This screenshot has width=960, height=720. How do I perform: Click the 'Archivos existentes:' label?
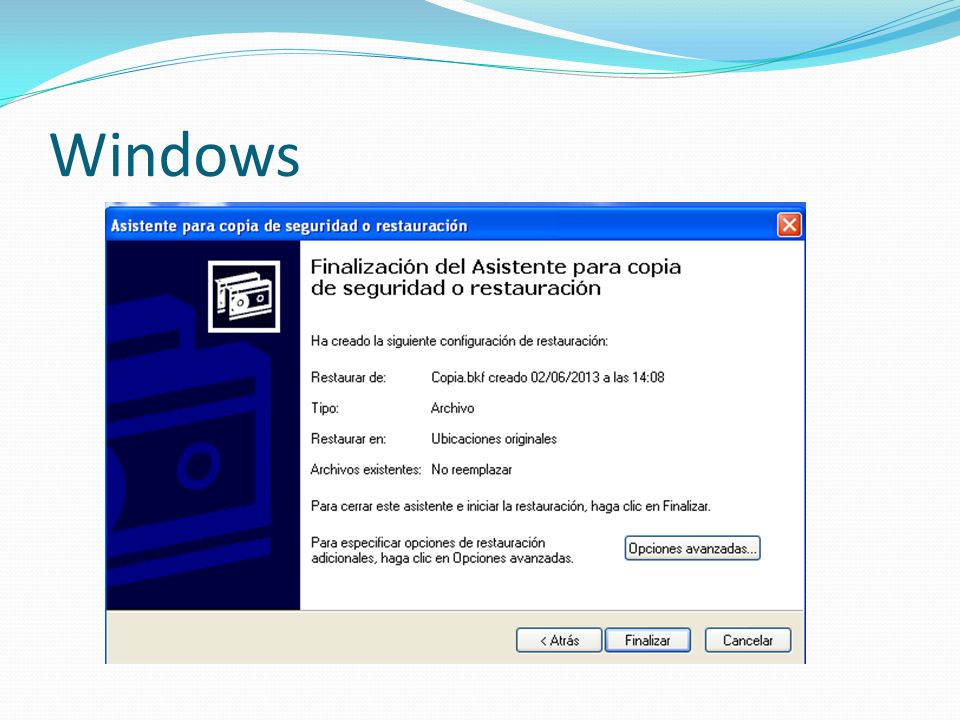click(x=366, y=470)
